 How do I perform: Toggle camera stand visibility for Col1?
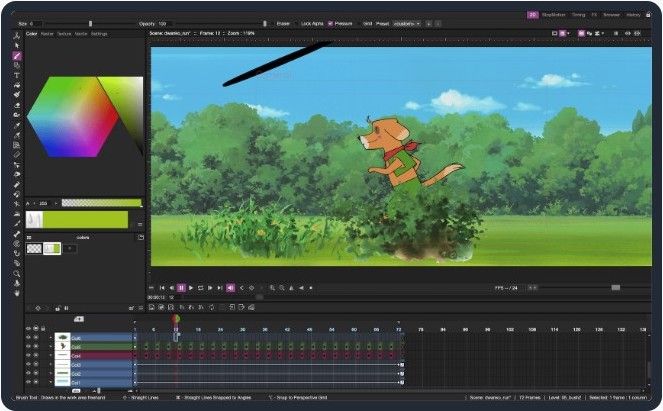tap(36, 382)
